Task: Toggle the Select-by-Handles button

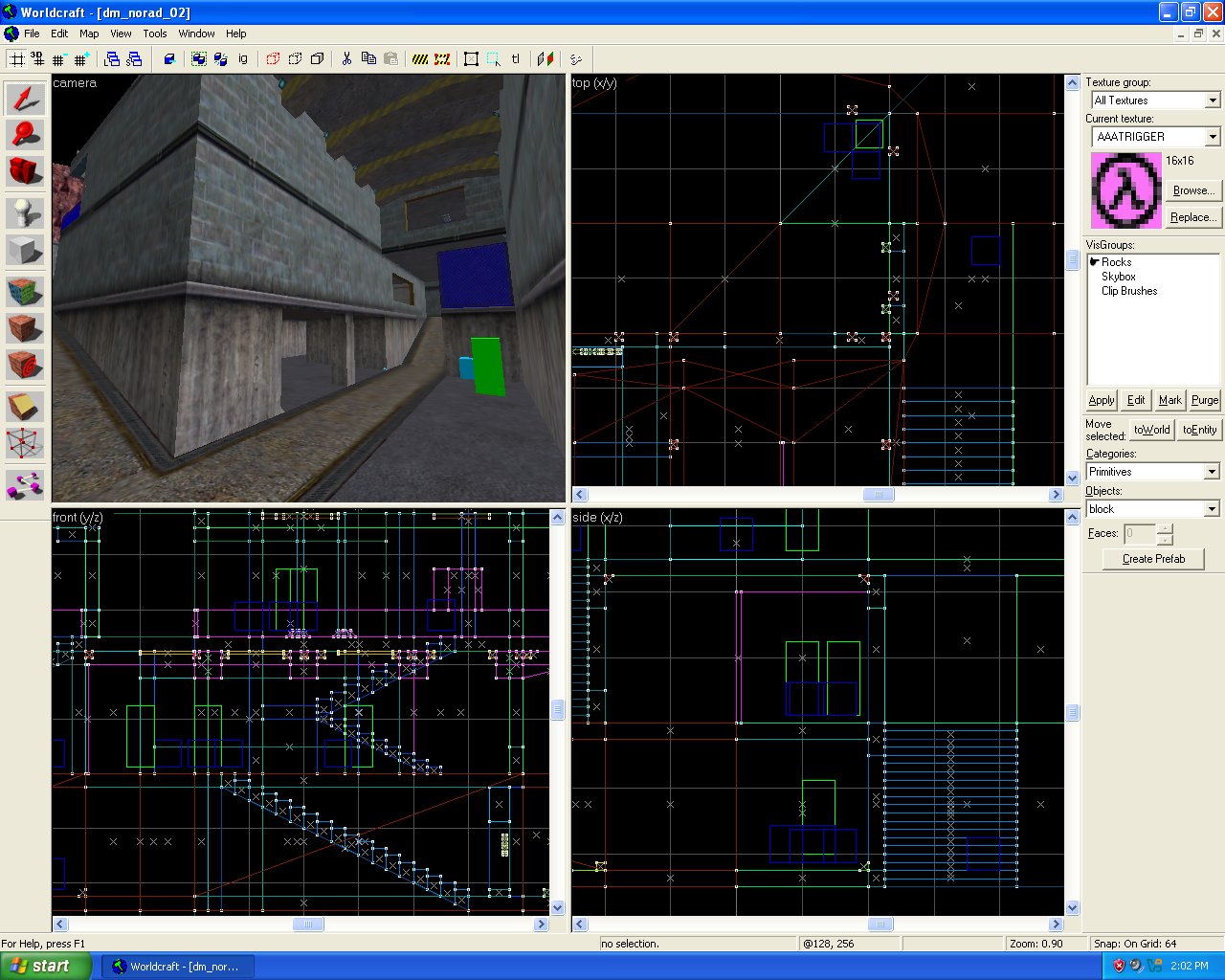Action: [x=471, y=59]
